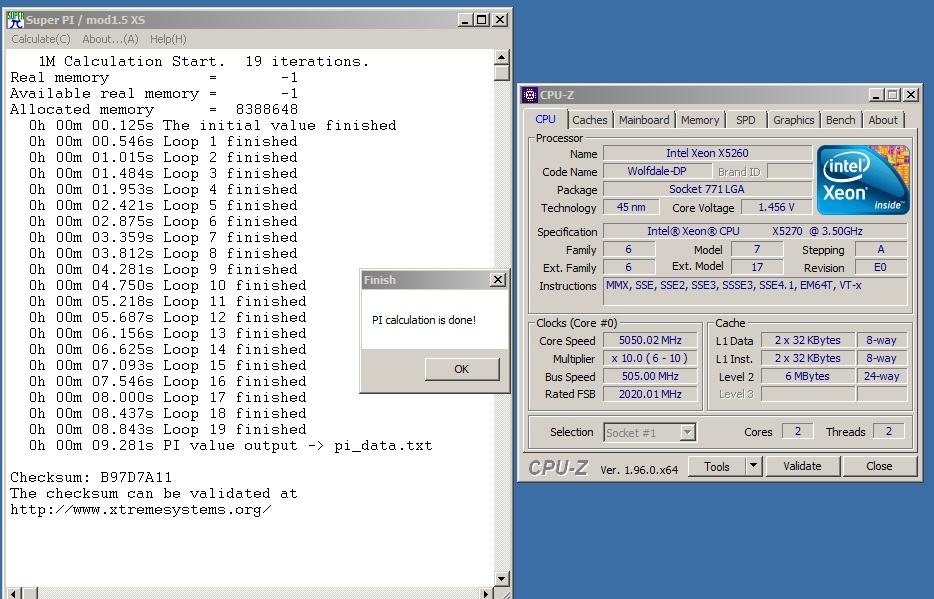
Task: Click the 24-way cache associativity value
Action: pyautogui.click(x=882, y=376)
